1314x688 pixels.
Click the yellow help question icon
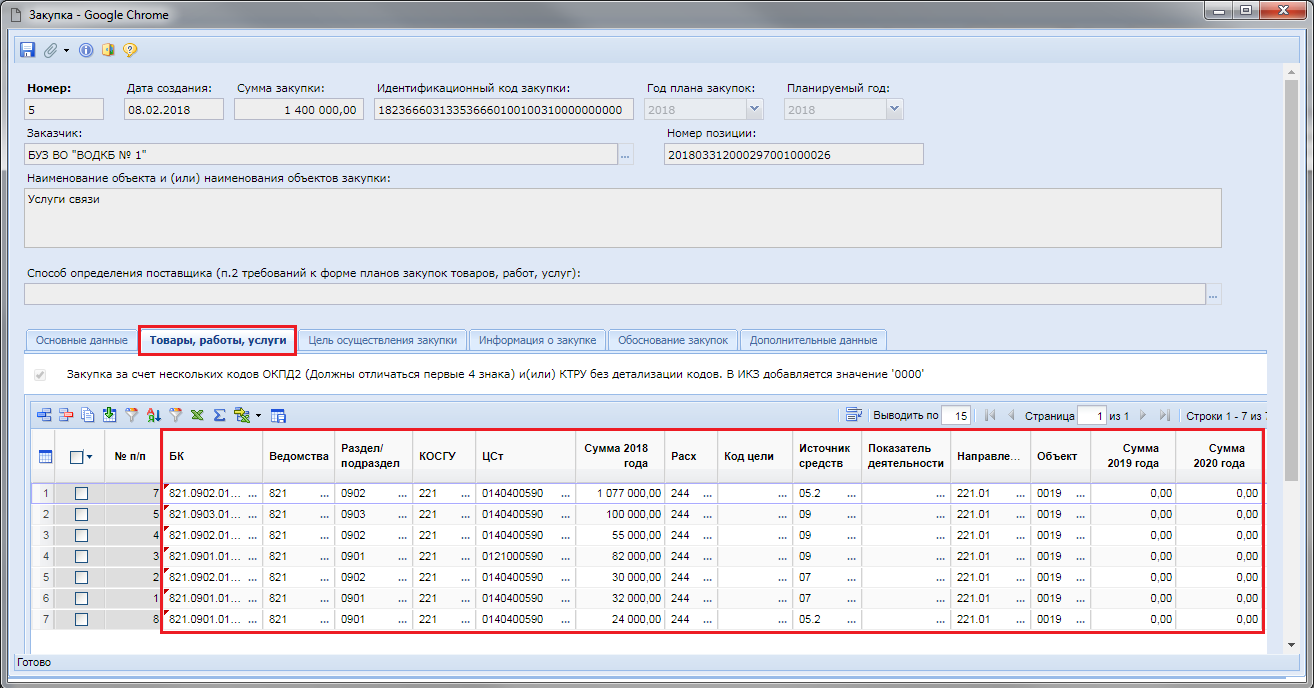click(x=129, y=50)
